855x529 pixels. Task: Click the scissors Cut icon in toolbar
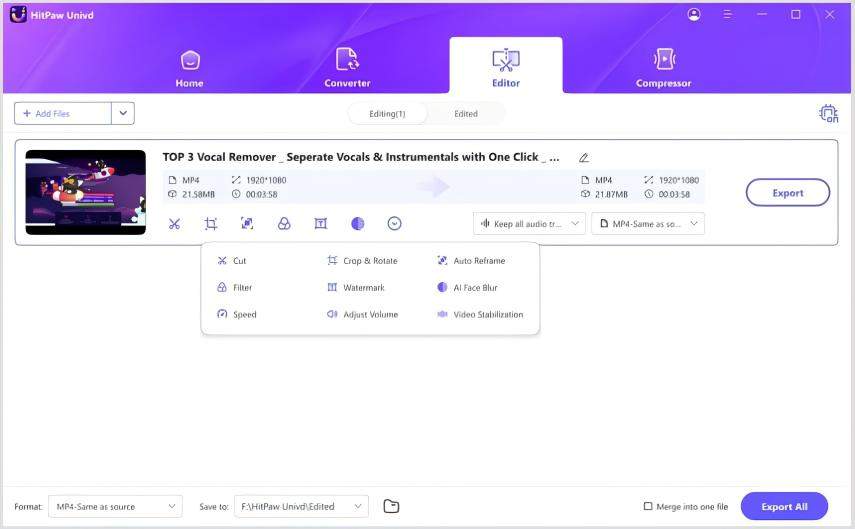174,224
